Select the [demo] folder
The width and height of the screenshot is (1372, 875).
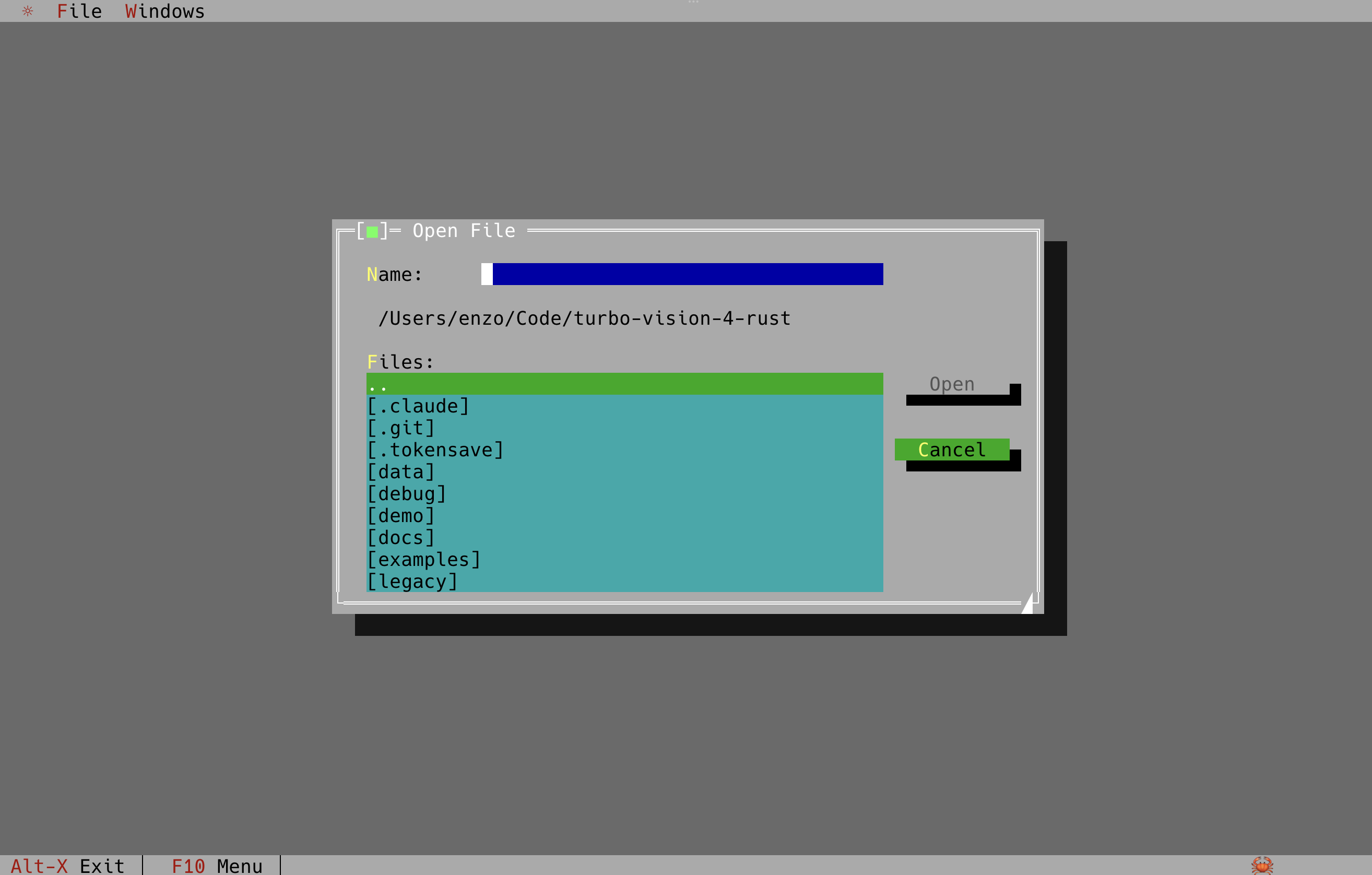click(x=624, y=515)
